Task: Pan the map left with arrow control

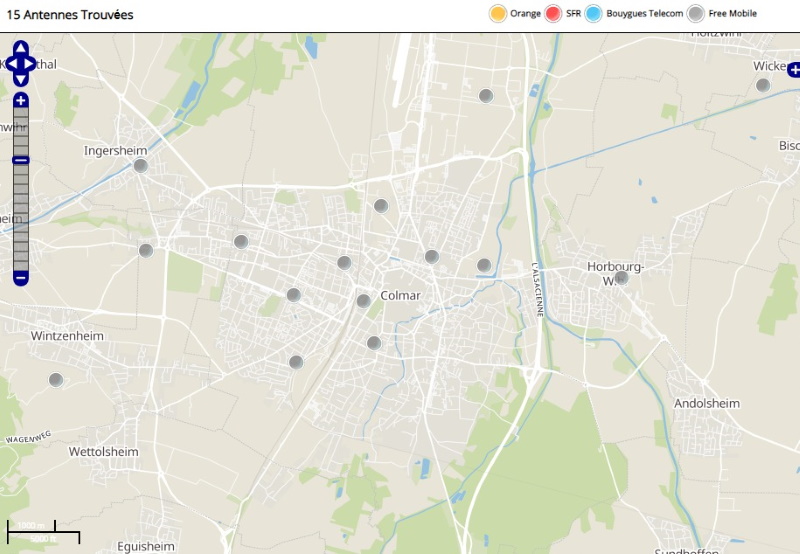Action: point(10,63)
